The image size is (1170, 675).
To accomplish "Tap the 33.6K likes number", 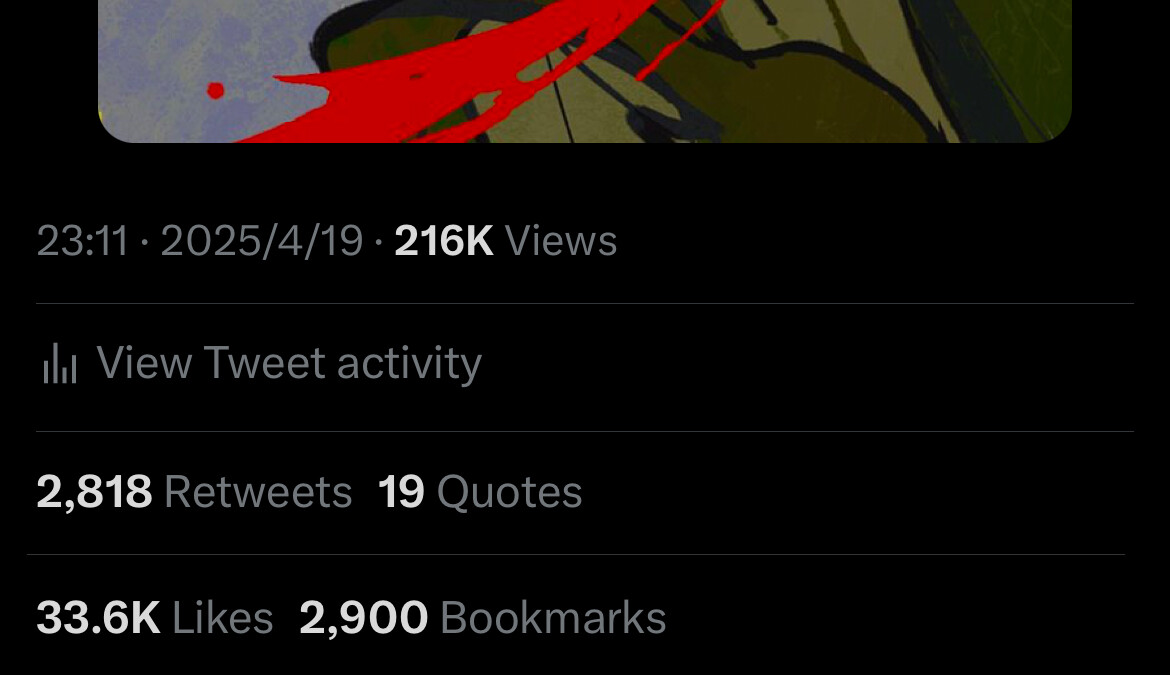I will click(98, 618).
